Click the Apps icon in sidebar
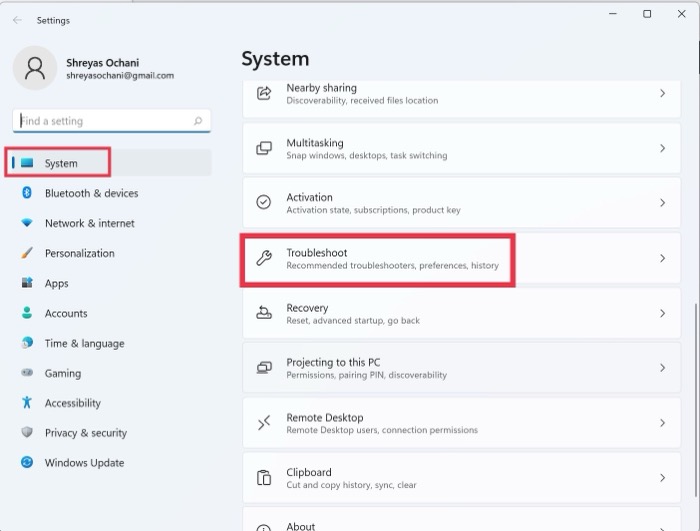Image resolution: width=700 pixels, height=531 pixels. pos(27,283)
